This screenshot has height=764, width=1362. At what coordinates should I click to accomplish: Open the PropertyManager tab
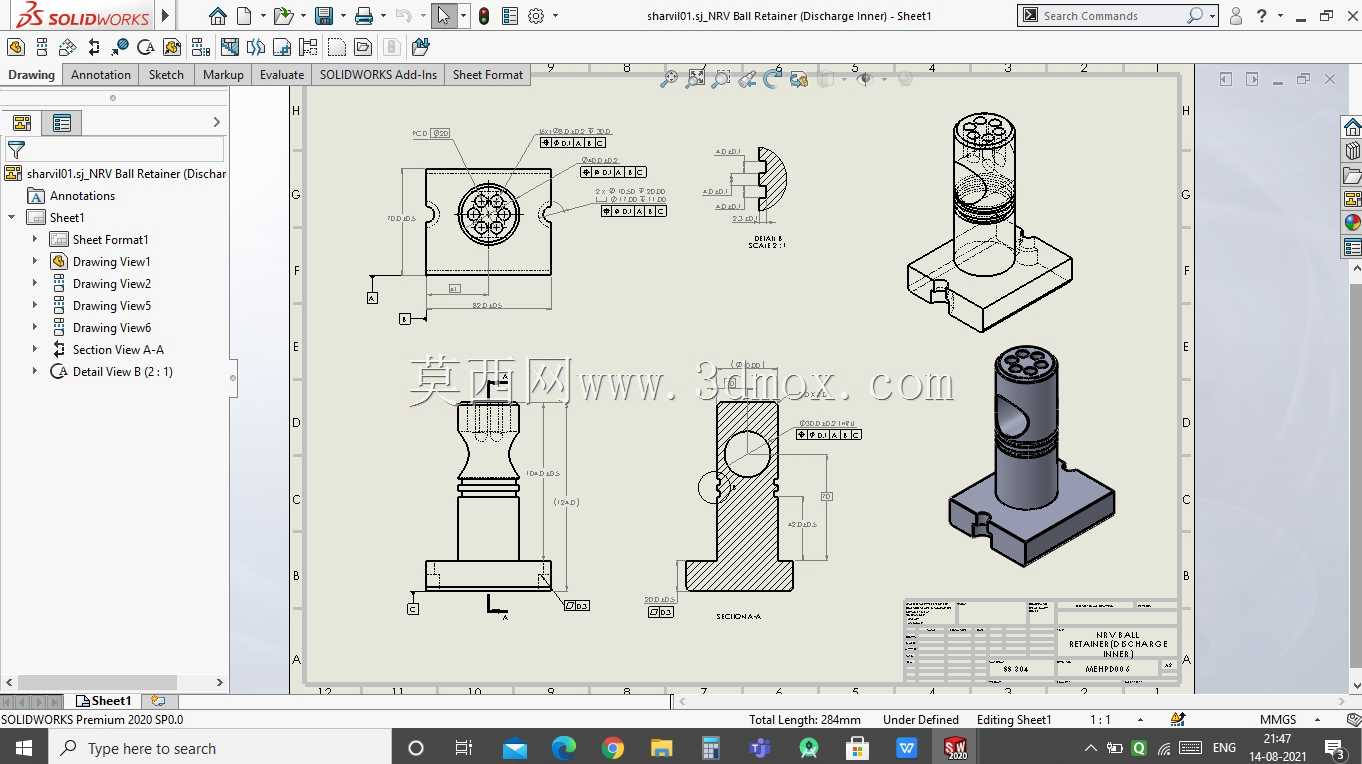pyautogui.click(x=62, y=123)
